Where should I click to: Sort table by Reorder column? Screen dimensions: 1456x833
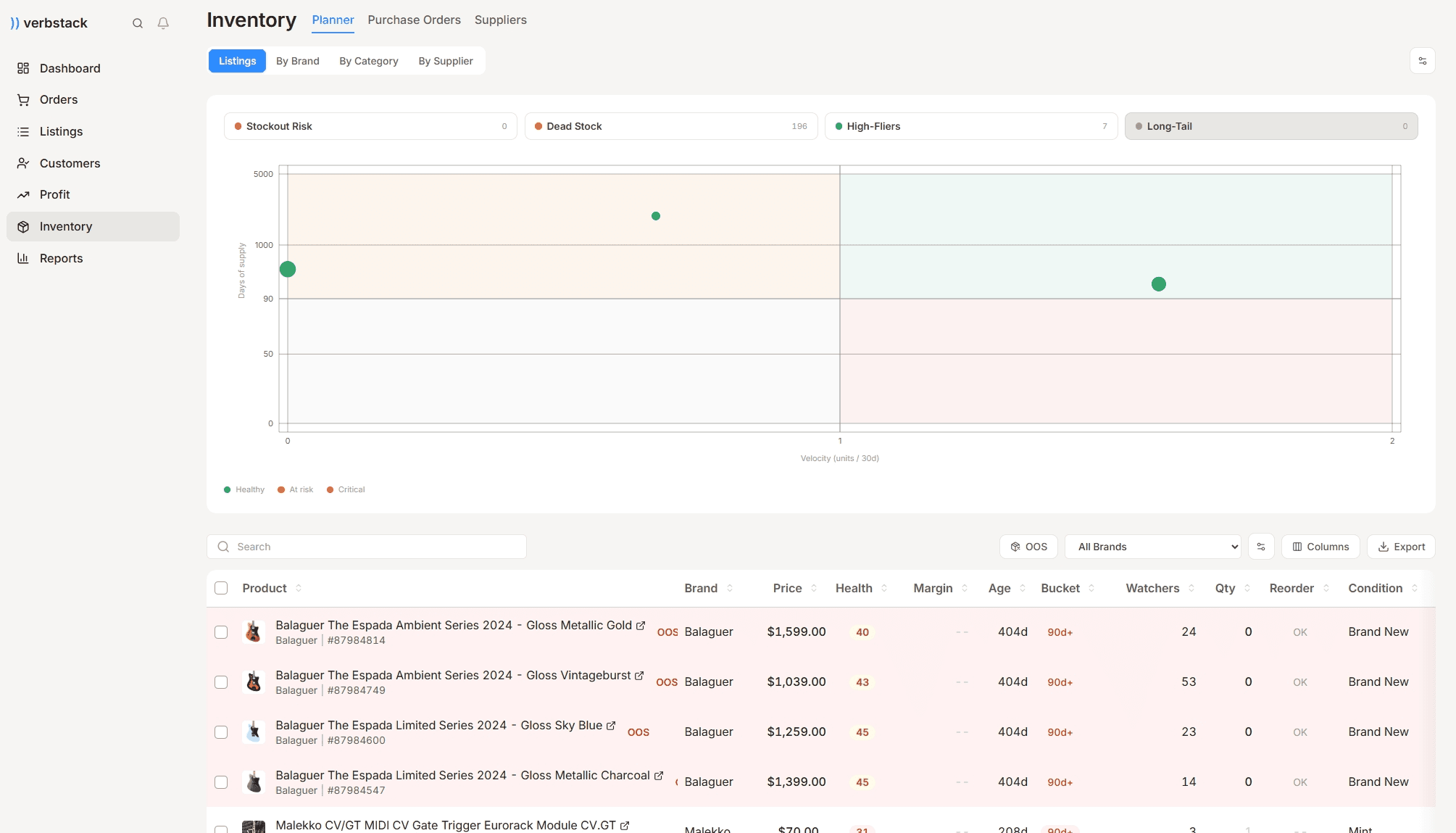(1299, 588)
